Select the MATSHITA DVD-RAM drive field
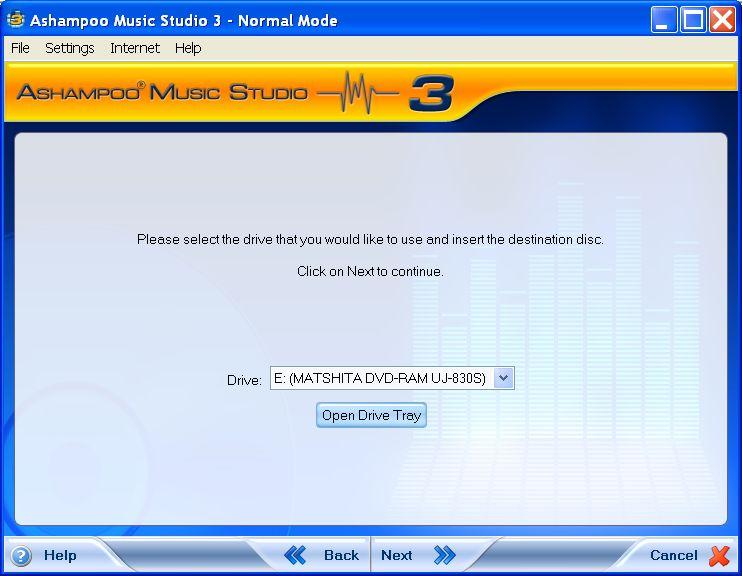Image resolution: width=742 pixels, height=576 pixels. click(382, 378)
